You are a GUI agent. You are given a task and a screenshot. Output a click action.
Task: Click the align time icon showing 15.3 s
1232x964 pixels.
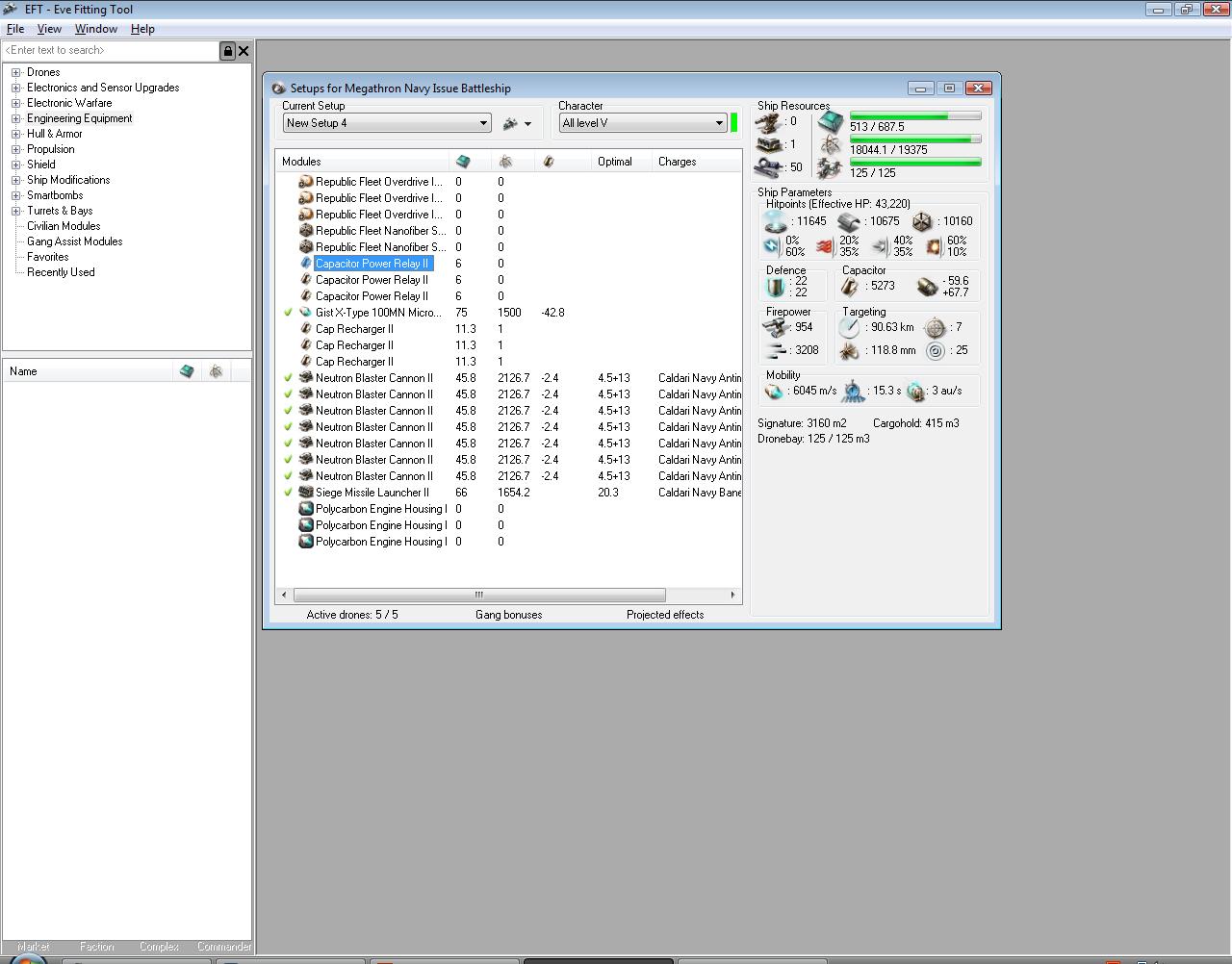pyautogui.click(x=853, y=392)
